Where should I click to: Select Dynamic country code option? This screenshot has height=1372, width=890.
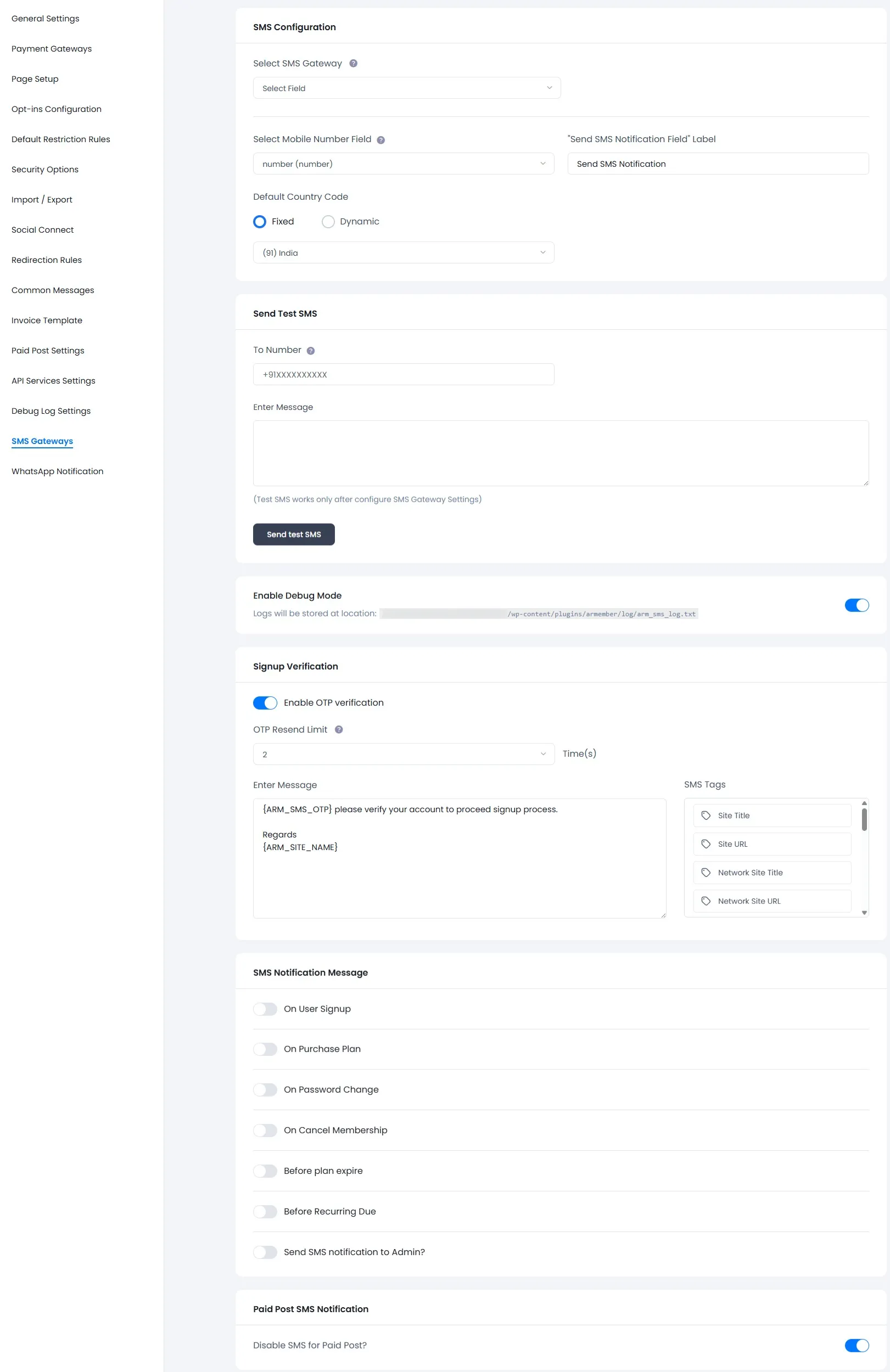[x=328, y=221]
